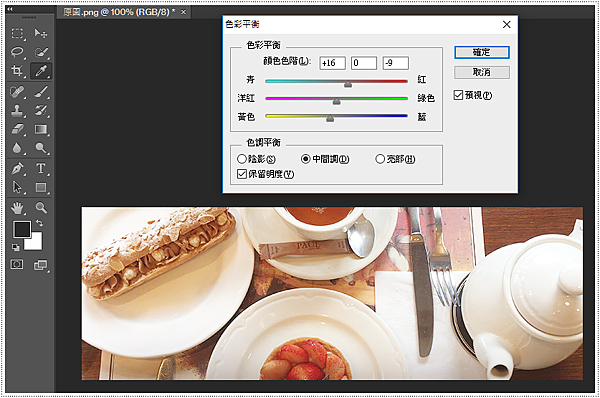Select the Eyedropper tool
Viewport: 600px width, 398px height.
[41, 71]
